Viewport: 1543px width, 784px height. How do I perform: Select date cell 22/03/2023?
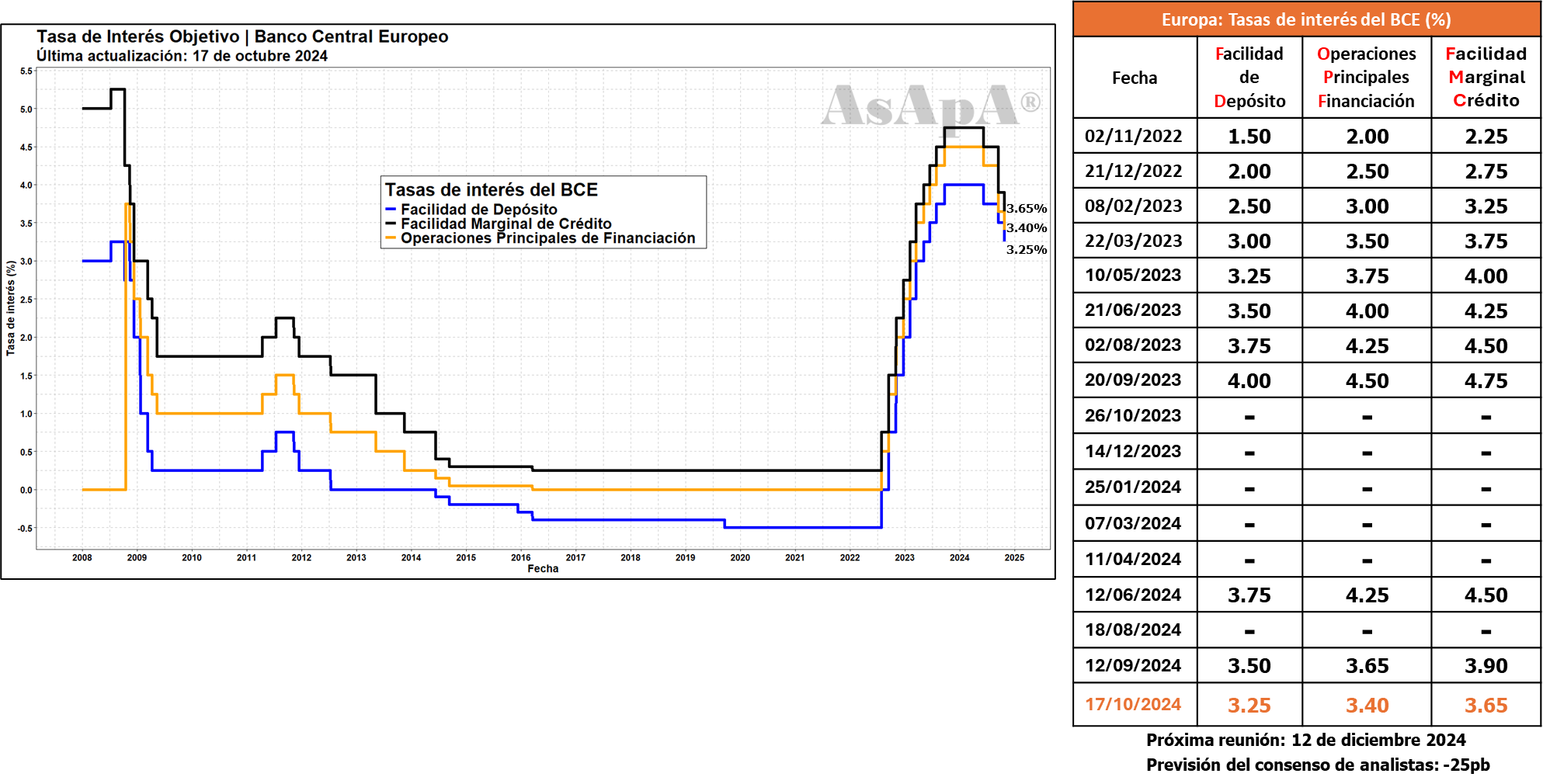pos(1134,241)
